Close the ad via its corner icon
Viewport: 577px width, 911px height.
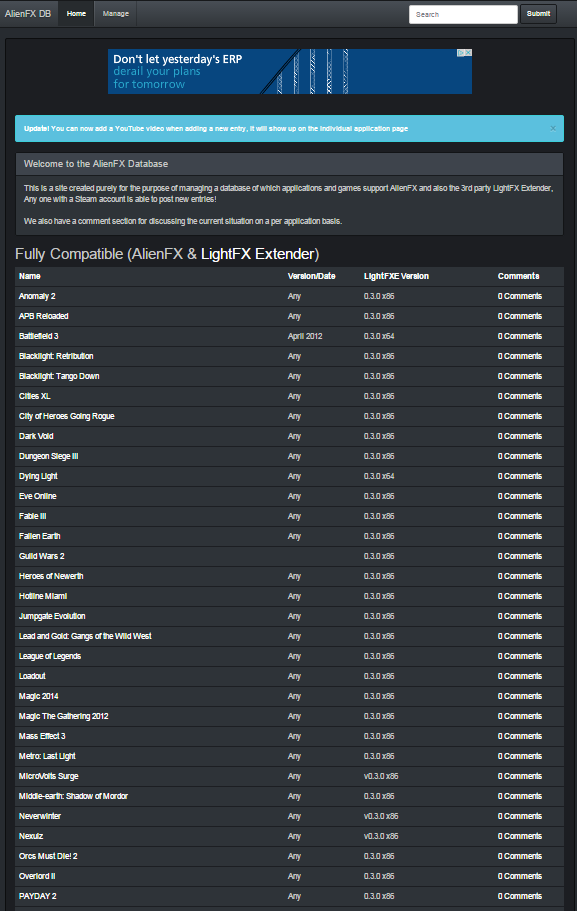pos(468,52)
